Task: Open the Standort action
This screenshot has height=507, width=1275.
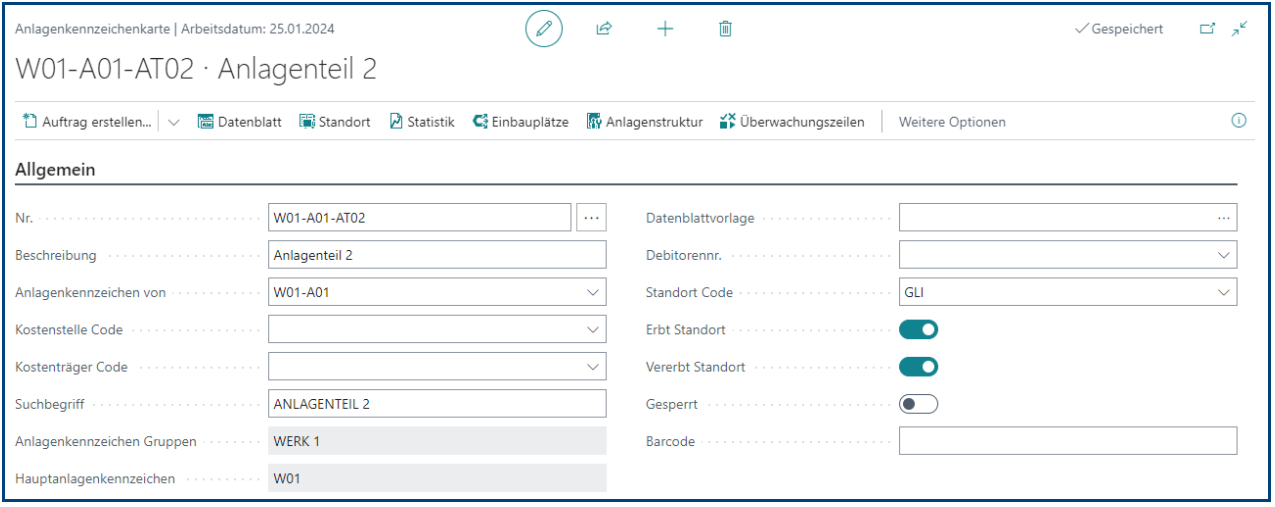Action: pos(335,122)
